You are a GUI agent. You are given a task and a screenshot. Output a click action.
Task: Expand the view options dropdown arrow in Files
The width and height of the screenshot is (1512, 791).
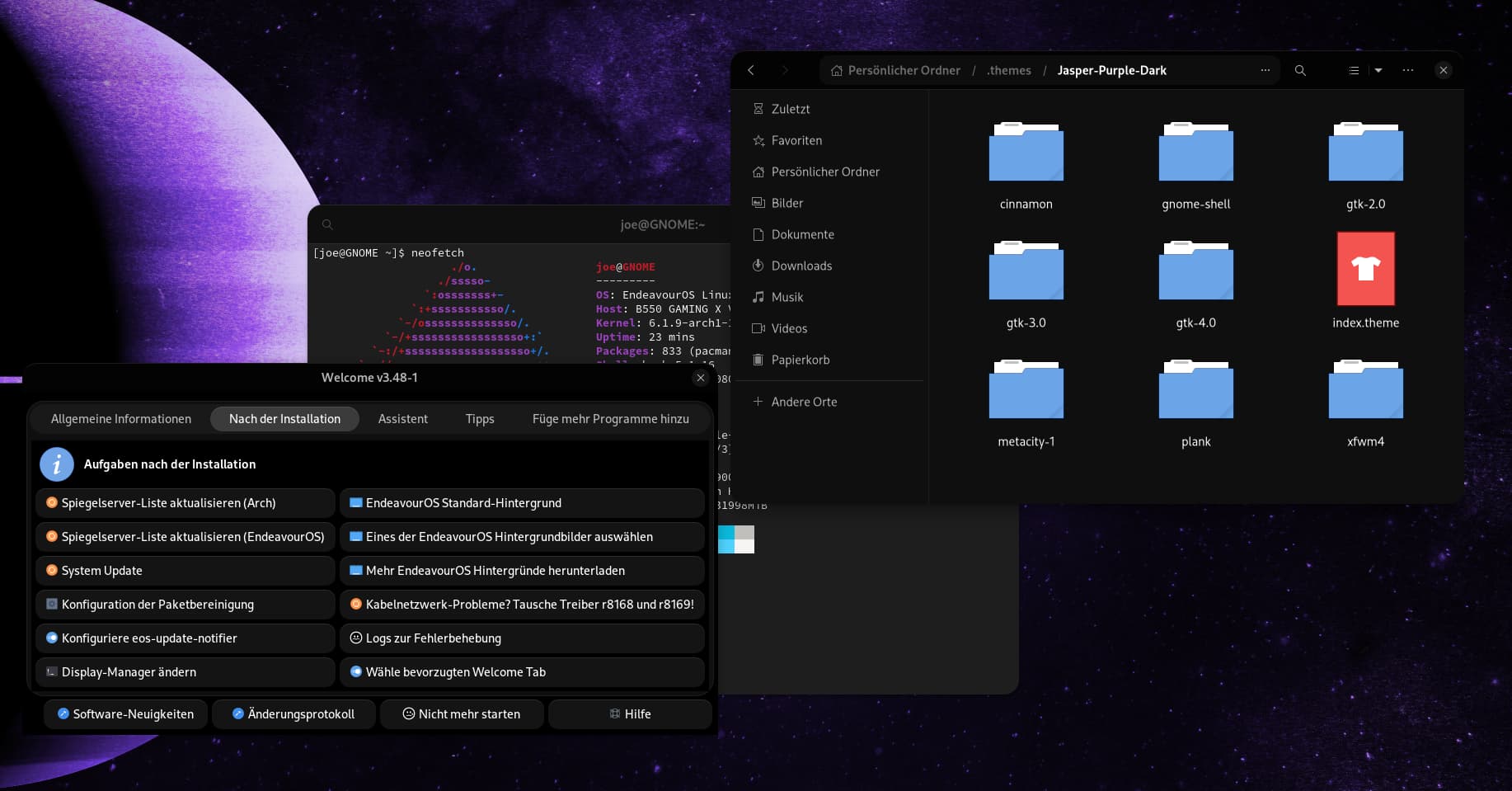pyautogui.click(x=1378, y=70)
